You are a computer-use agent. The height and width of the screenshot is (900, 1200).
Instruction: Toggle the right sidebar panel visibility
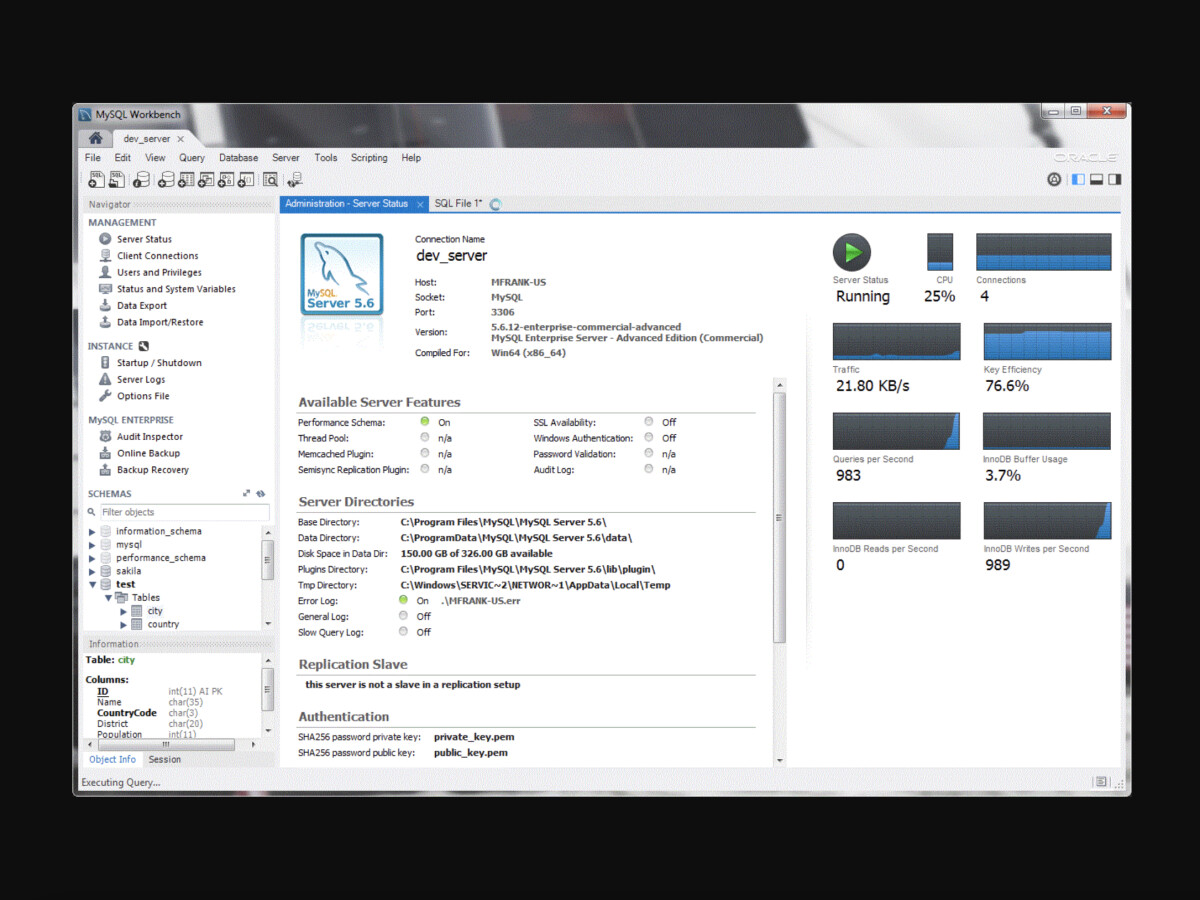click(1114, 180)
